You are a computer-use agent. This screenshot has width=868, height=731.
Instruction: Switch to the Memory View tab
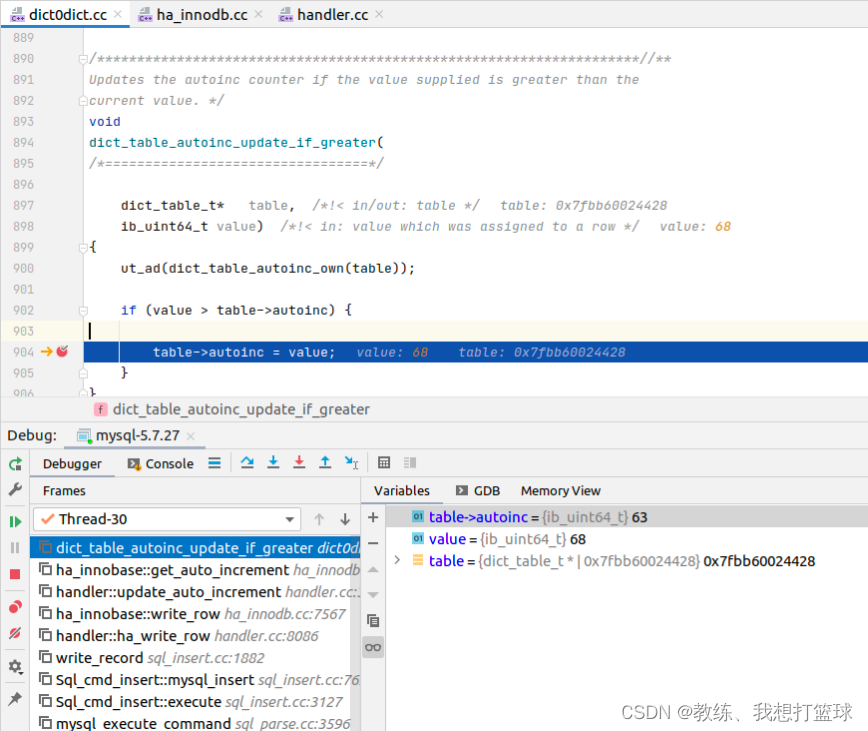pyautogui.click(x=560, y=491)
